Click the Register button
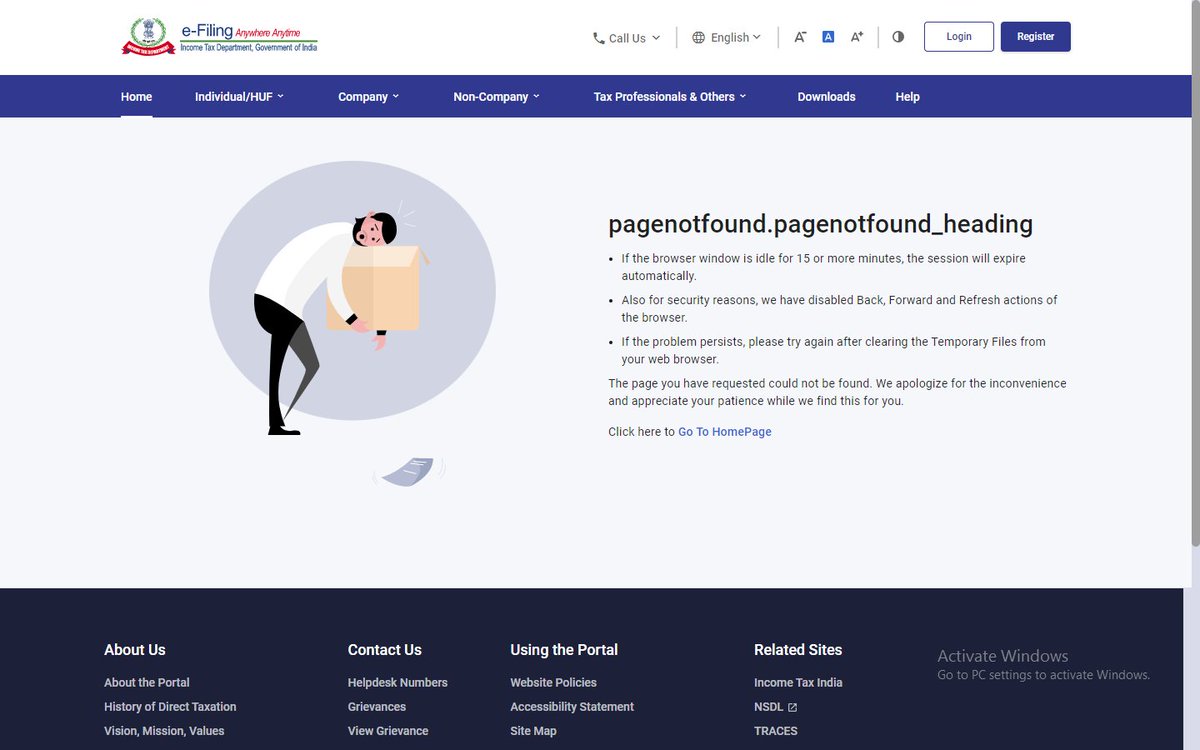The image size is (1200, 750). (x=1036, y=37)
